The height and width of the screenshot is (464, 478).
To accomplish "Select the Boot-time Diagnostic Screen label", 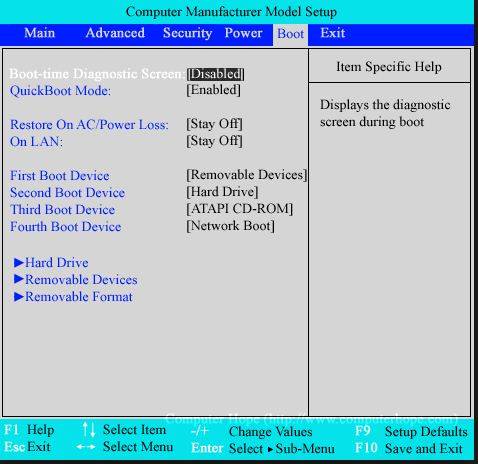I will [x=97, y=74].
